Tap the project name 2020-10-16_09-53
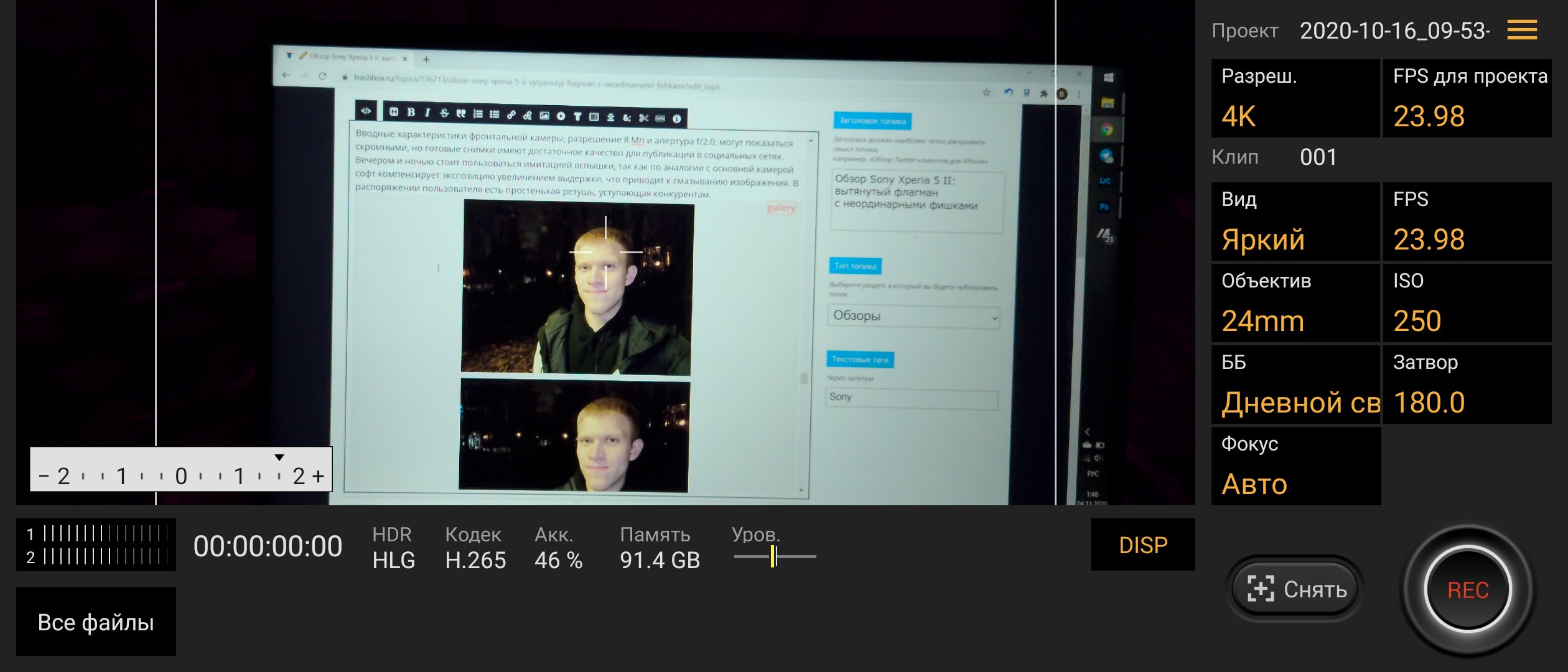 click(x=1394, y=30)
